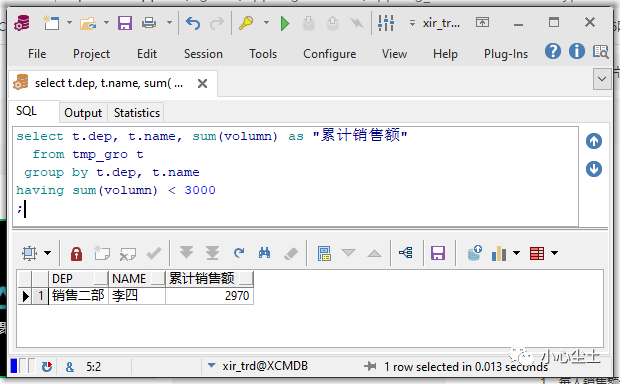Click the purple save icon in results toolbar
The height and width of the screenshot is (384, 620).
(438, 253)
